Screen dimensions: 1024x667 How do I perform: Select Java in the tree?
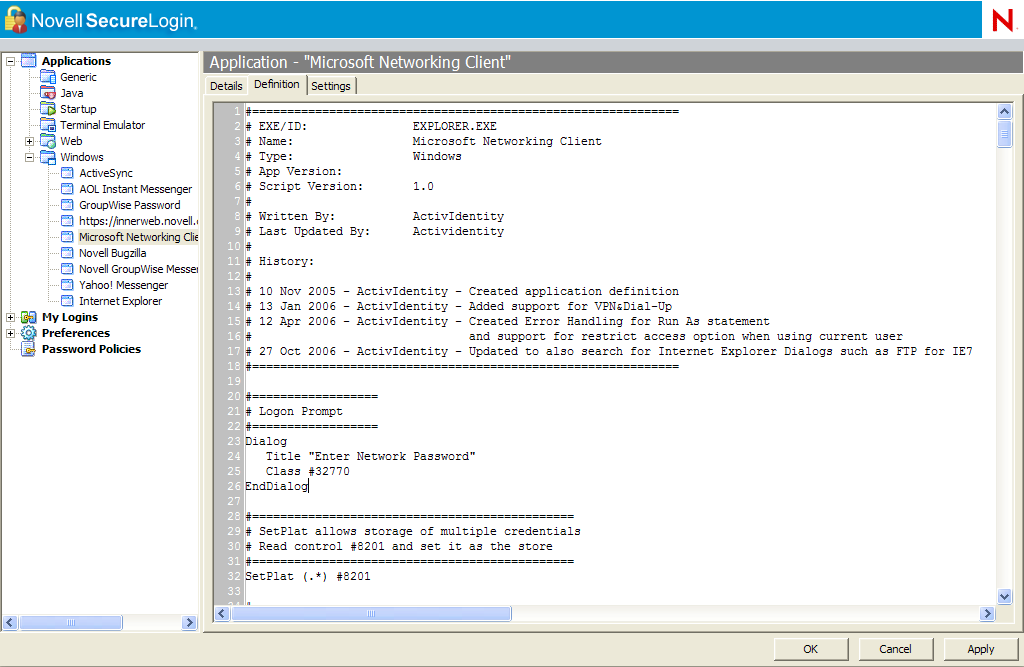tap(72, 93)
